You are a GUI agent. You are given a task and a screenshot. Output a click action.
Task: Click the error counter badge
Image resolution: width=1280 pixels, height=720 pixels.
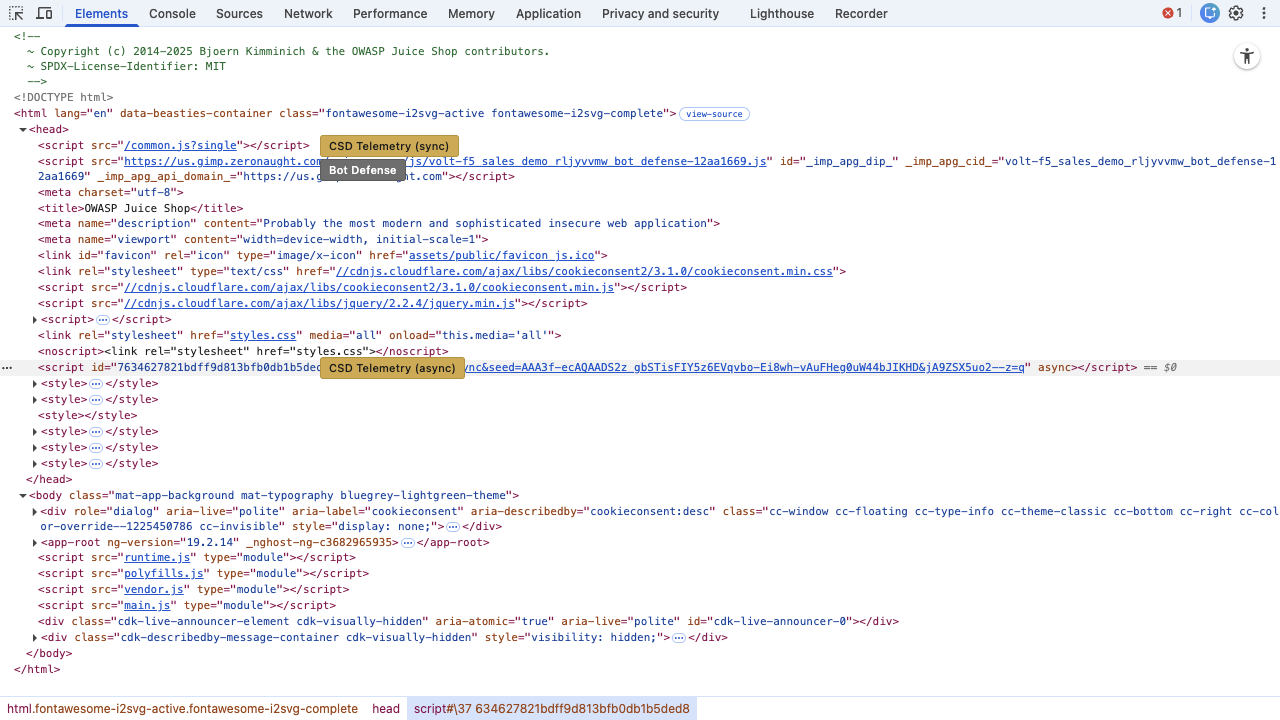(1170, 13)
